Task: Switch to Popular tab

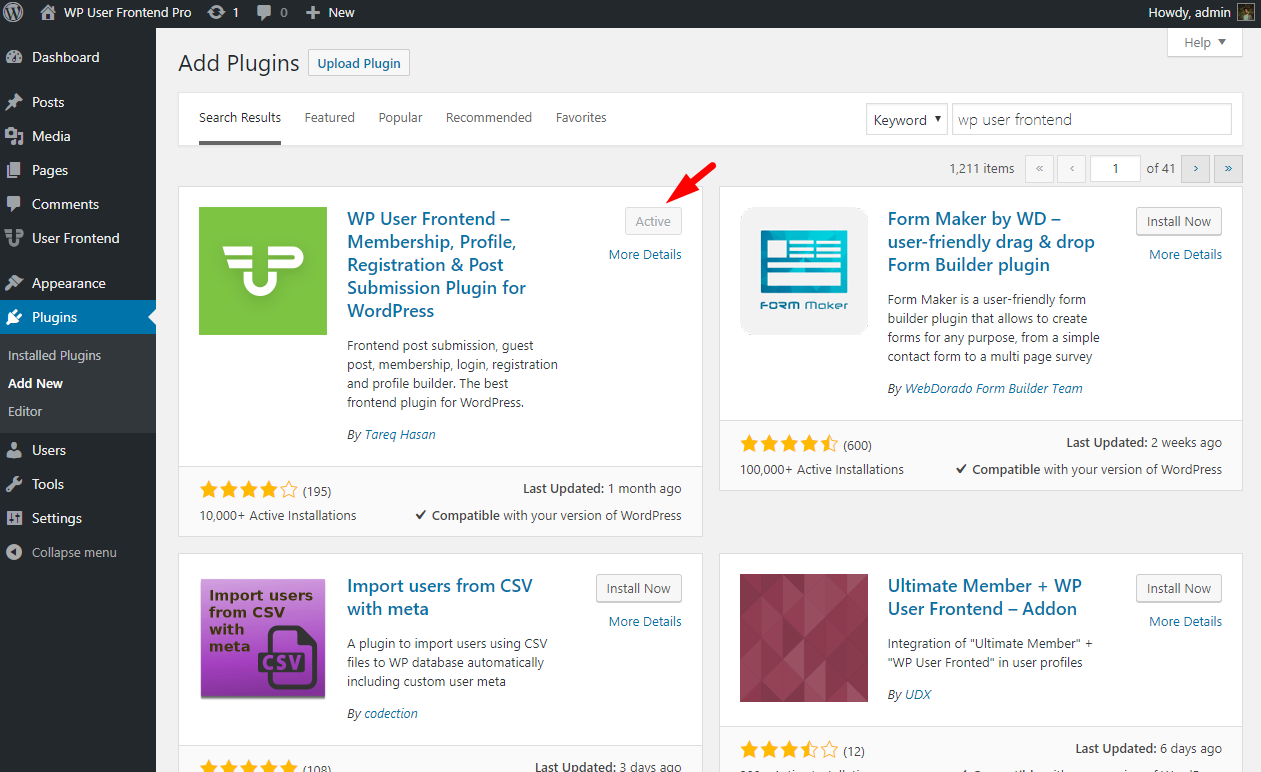Action: coord(400,118)
